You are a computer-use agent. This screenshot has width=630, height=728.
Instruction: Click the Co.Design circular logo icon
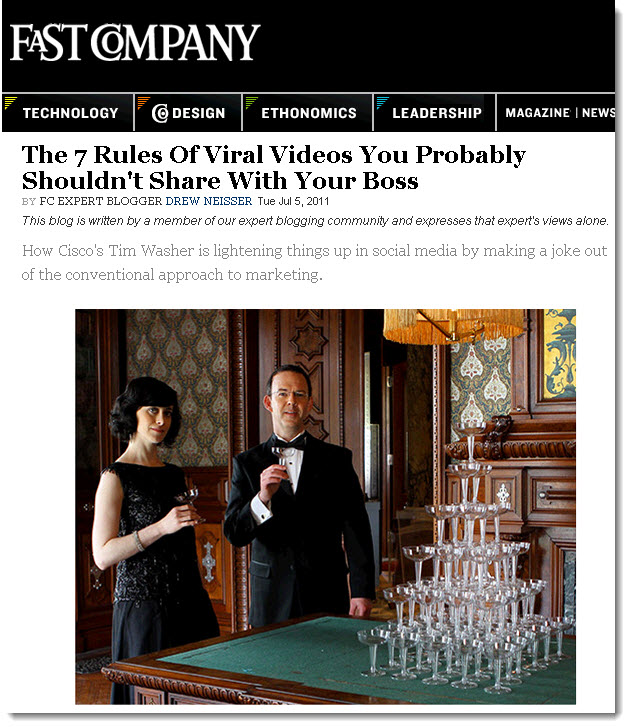tap(159, 113)
